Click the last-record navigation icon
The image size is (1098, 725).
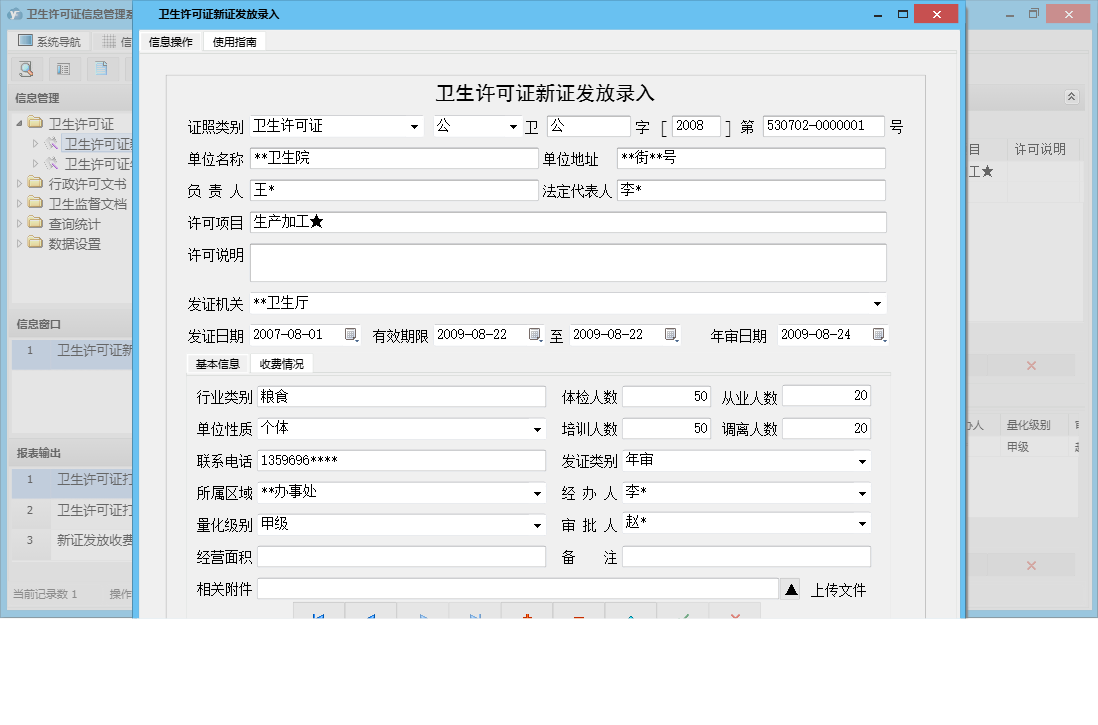476,614
